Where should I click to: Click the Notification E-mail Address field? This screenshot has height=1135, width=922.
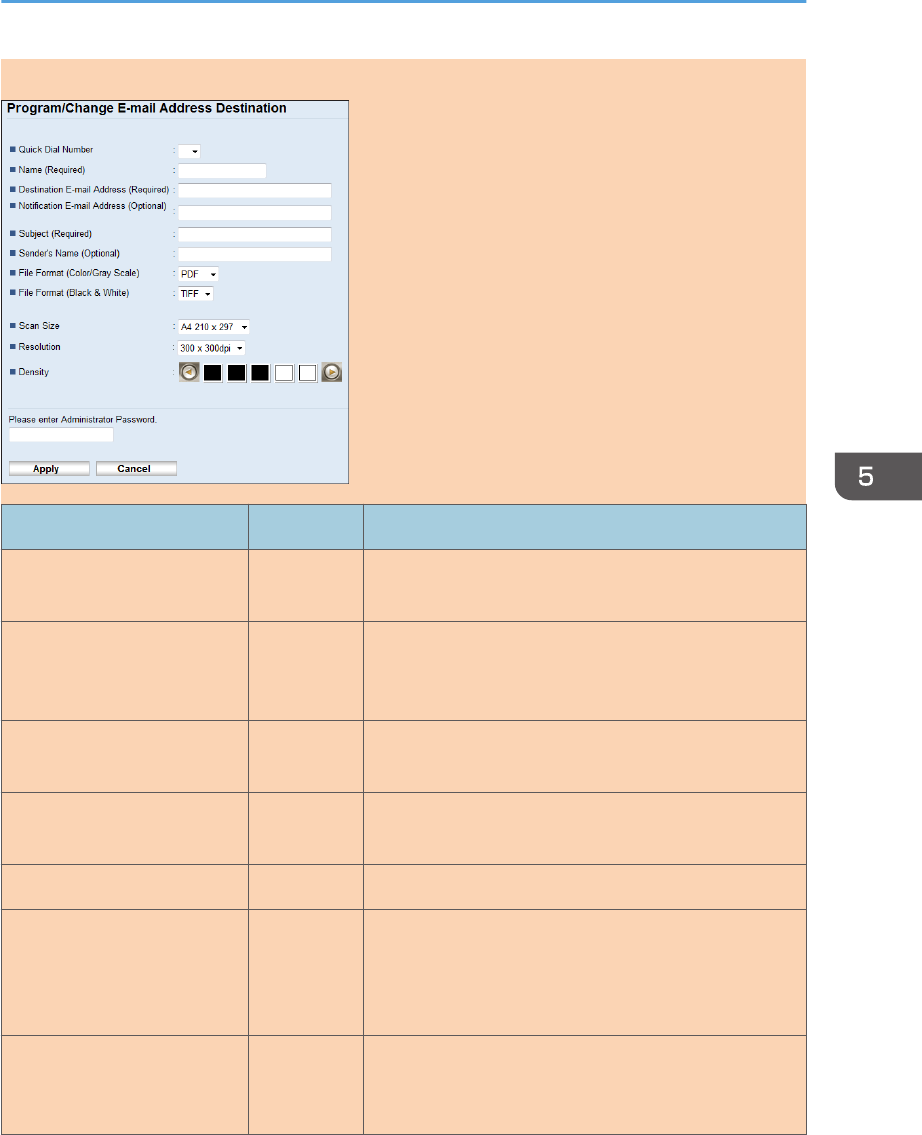pos(255,213)
